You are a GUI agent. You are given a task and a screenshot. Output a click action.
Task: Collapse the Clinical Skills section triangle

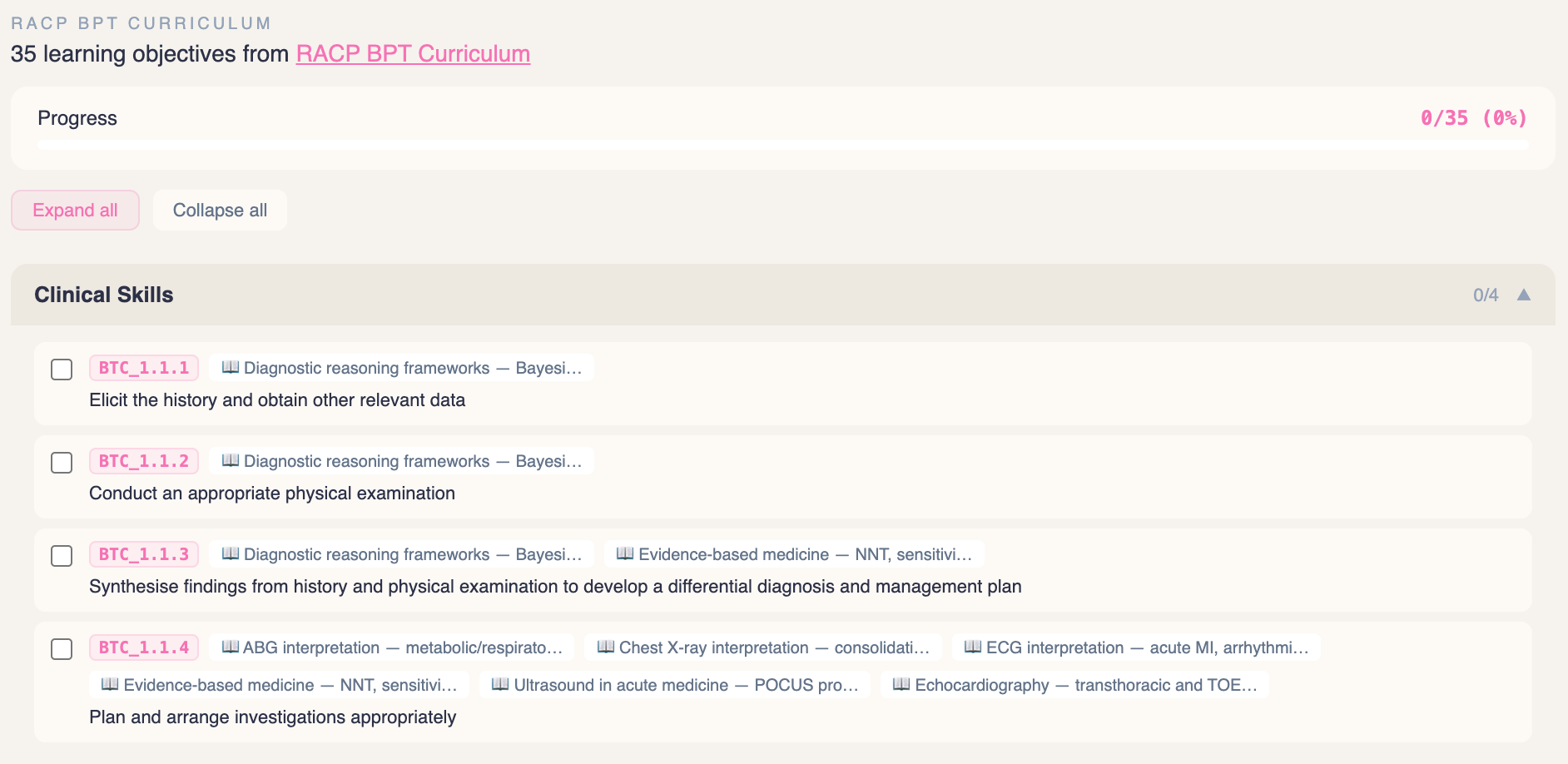1524,295
